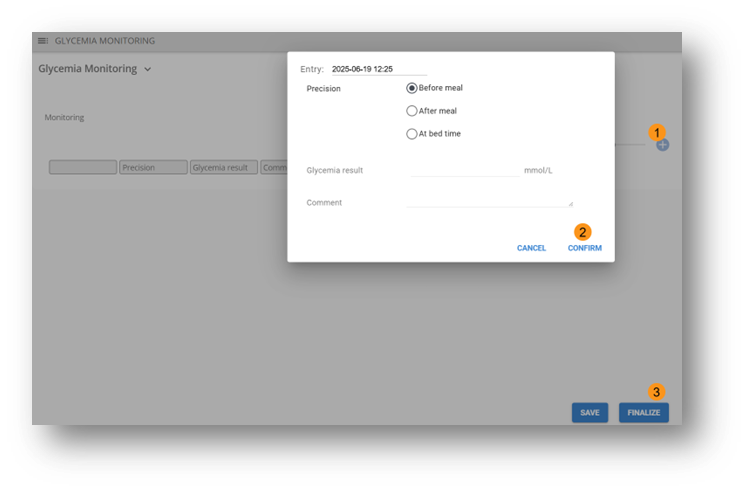Click into the Comment text area

coord(488,201)
